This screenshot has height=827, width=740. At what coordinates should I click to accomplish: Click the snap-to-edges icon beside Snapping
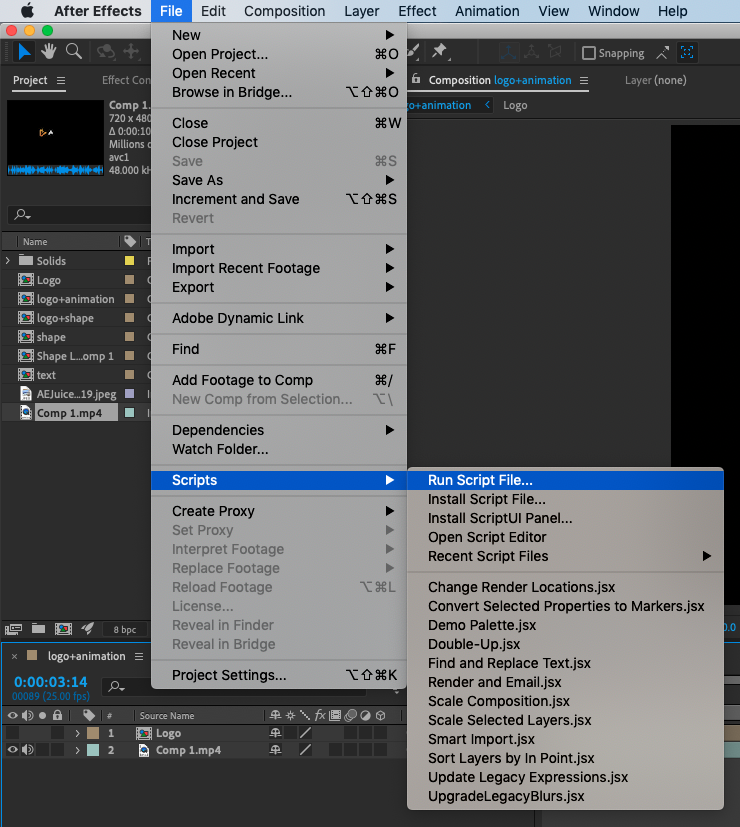coord(662,52)
